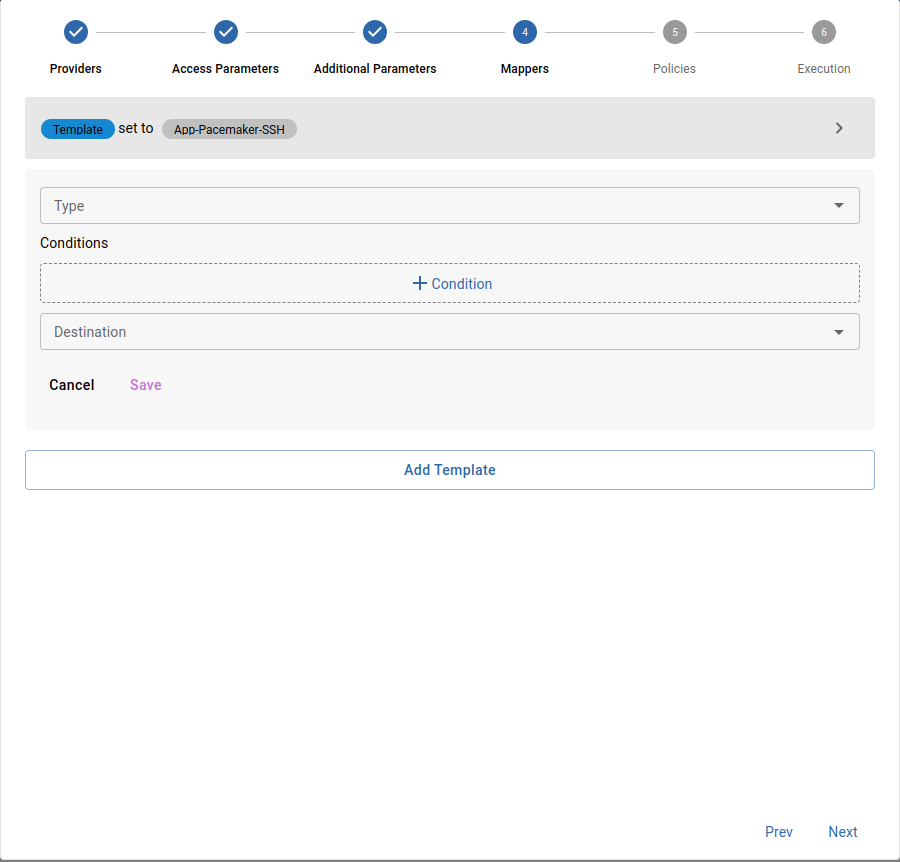Screen dimensions: 900x862
Task: Select the Providers step label
Action: pyautogui.click(x=76, y=69)
